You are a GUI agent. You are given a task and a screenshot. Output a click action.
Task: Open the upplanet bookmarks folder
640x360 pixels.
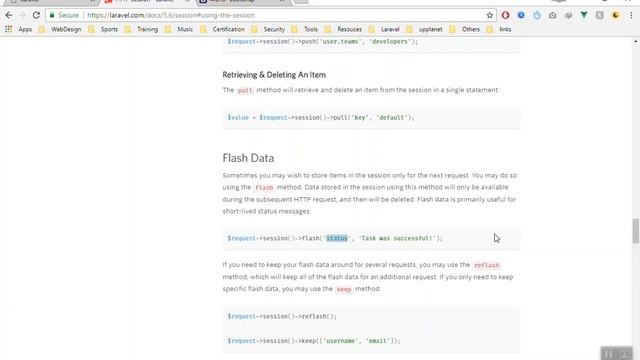[x=424, y=29]
